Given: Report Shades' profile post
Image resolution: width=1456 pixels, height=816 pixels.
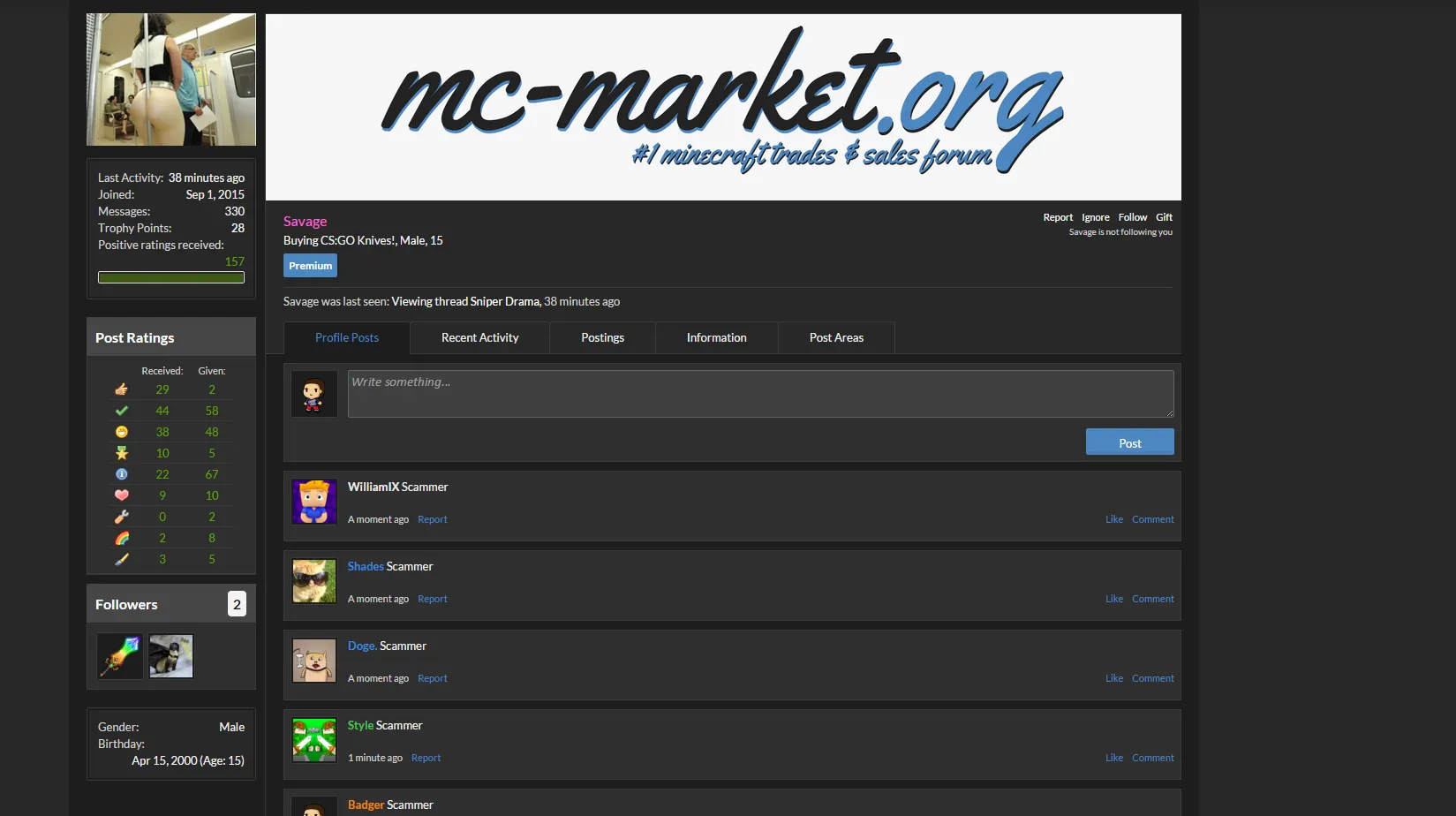Looking at the screenshot, I should (433, 600).
